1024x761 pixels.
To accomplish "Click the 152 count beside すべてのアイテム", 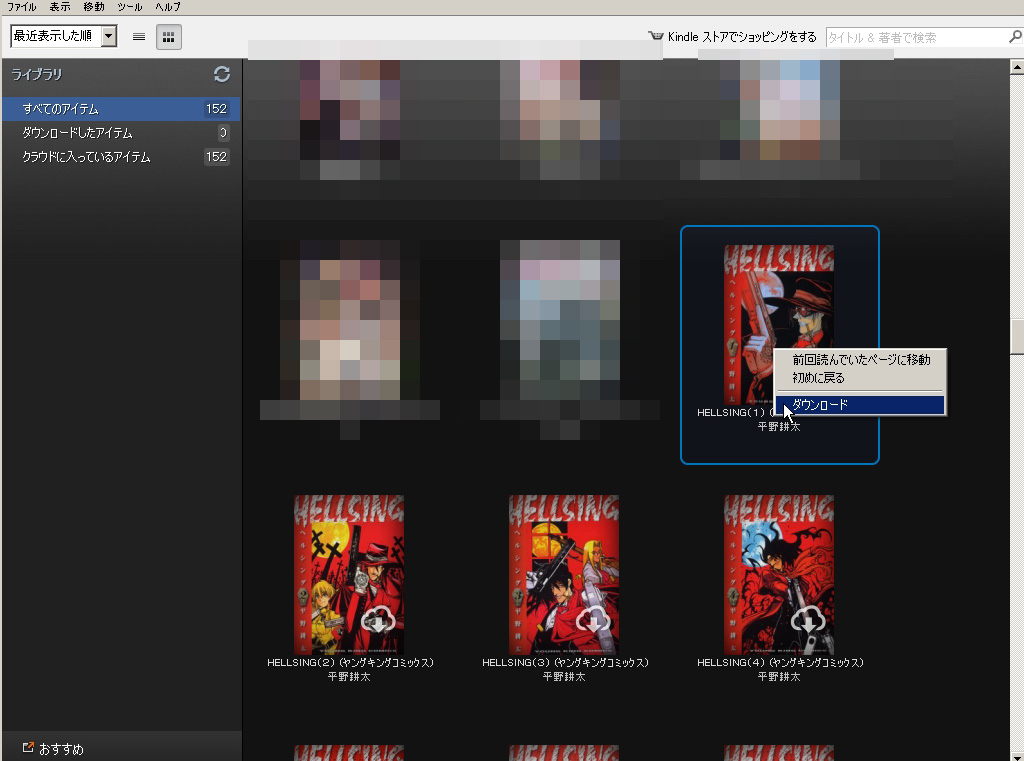I will [x=216, y=109].
